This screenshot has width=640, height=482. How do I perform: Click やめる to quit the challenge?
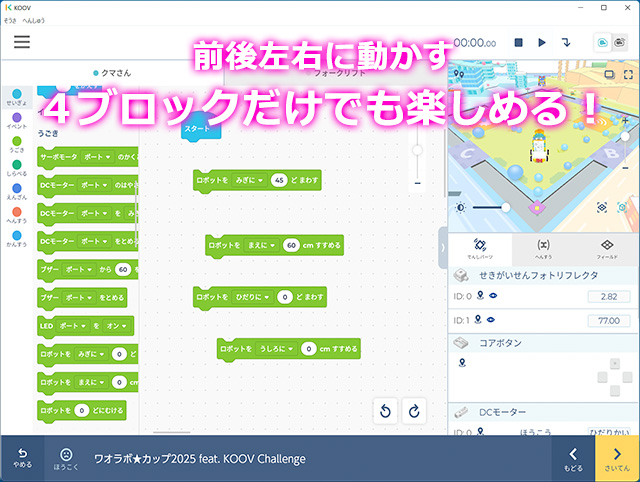(22, 458)
